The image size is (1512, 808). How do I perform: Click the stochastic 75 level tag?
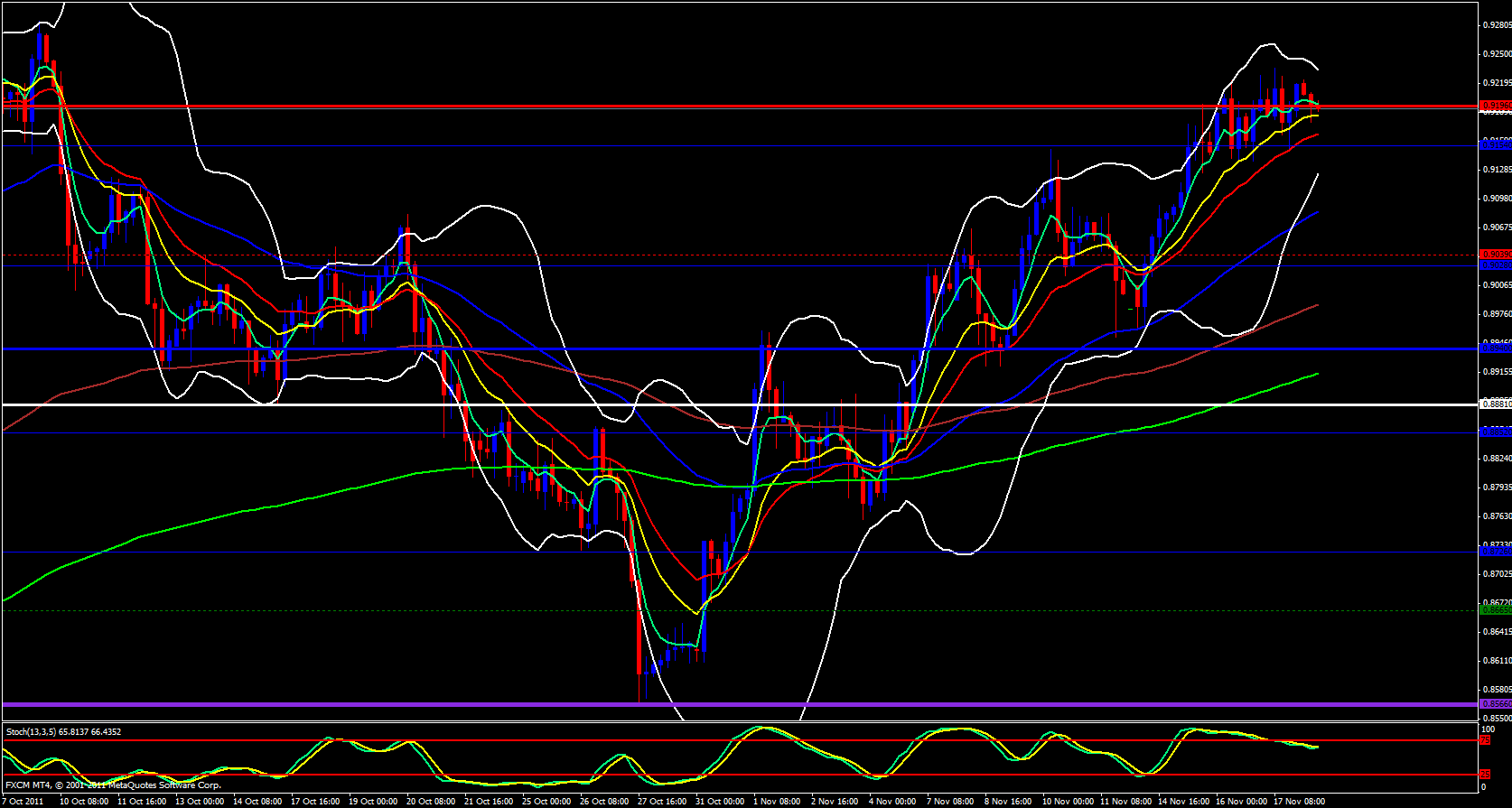pyautogui.click(x=1485, y=740)
